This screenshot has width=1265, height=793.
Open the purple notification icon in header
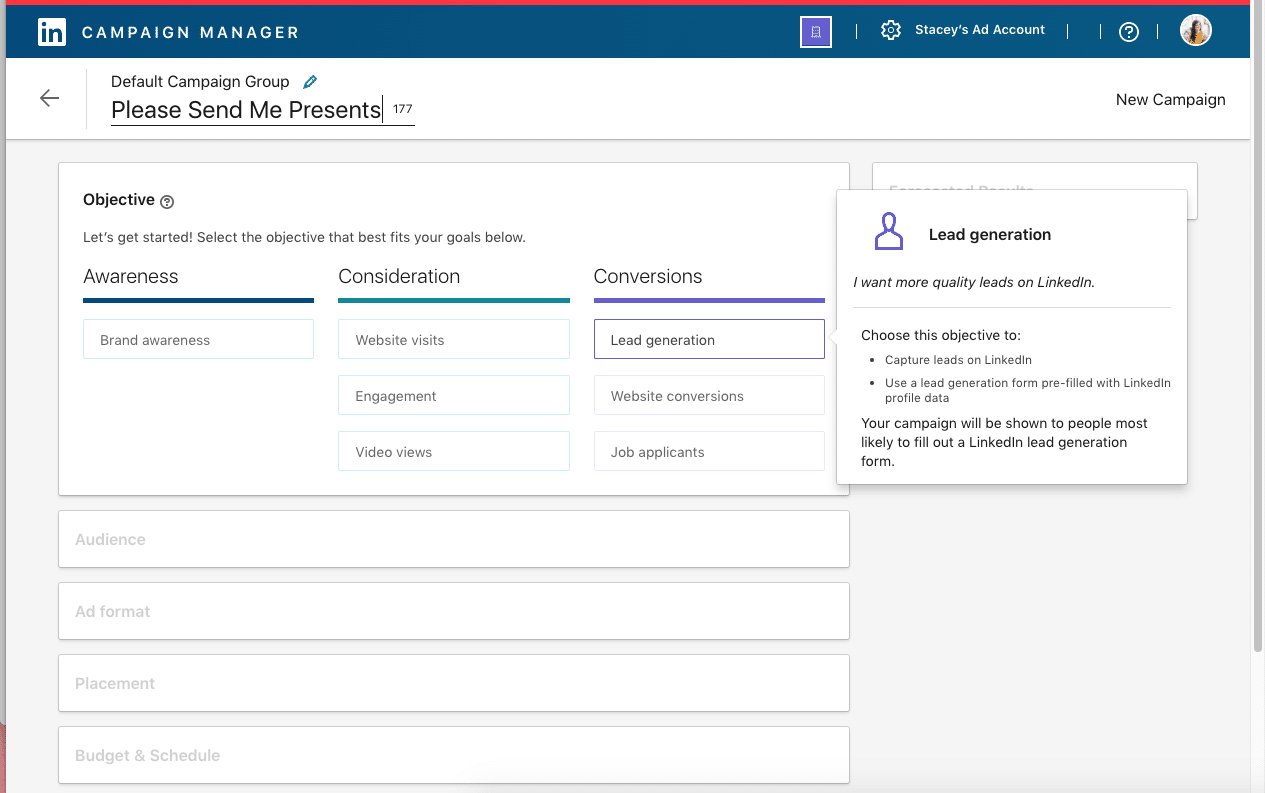click(816, 32)
